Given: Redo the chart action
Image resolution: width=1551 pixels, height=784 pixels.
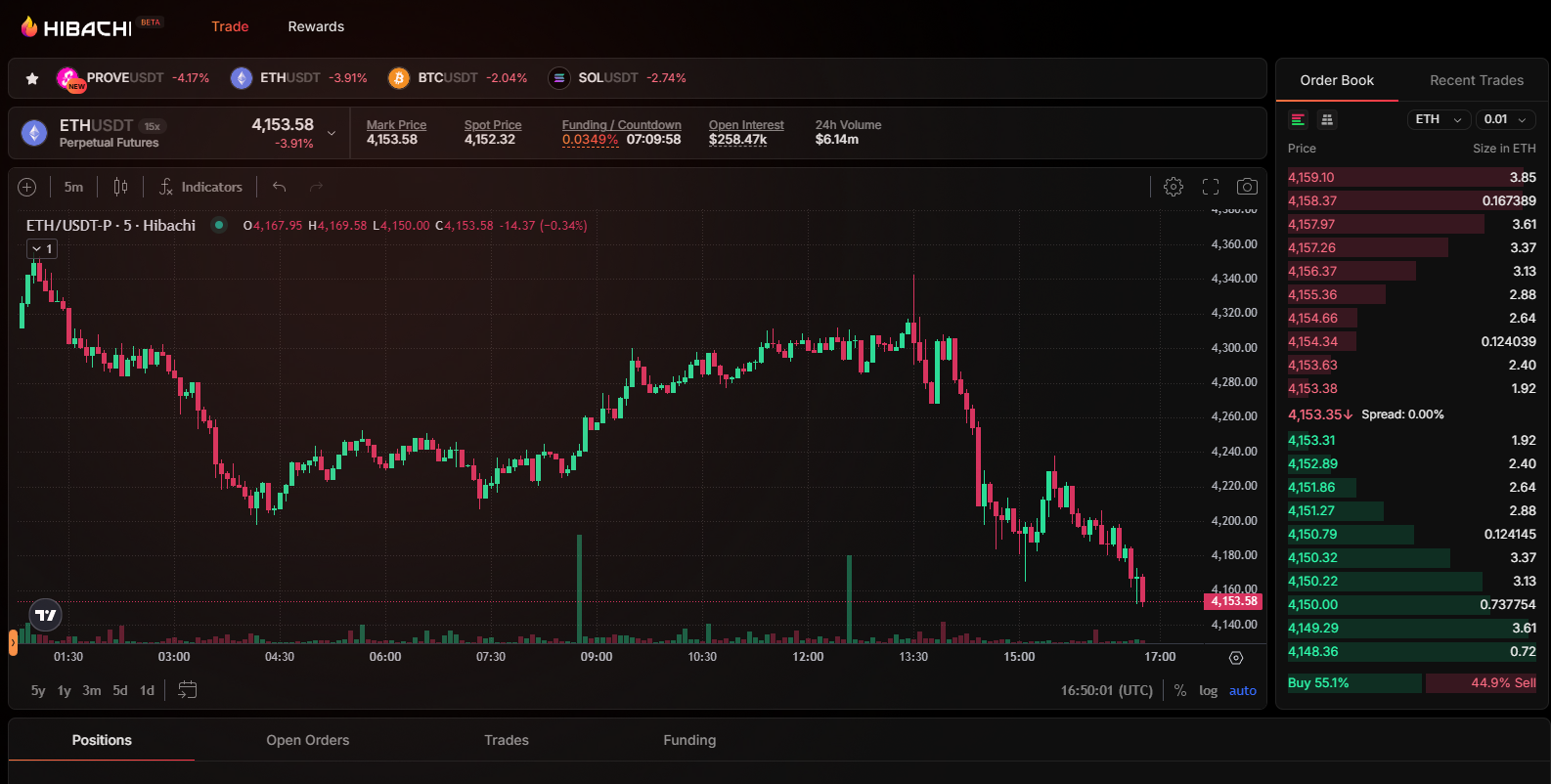Looking at the screenshot, I should pos(316,187).
